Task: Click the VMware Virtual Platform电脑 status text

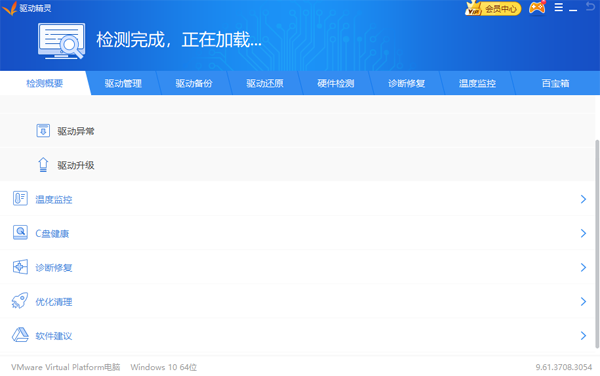Action: [x=65, y=367]
